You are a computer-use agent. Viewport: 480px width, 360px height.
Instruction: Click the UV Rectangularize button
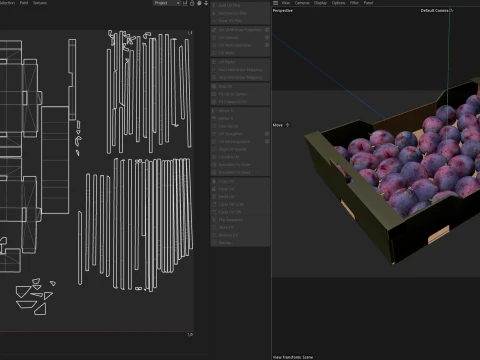click(240, 141)
